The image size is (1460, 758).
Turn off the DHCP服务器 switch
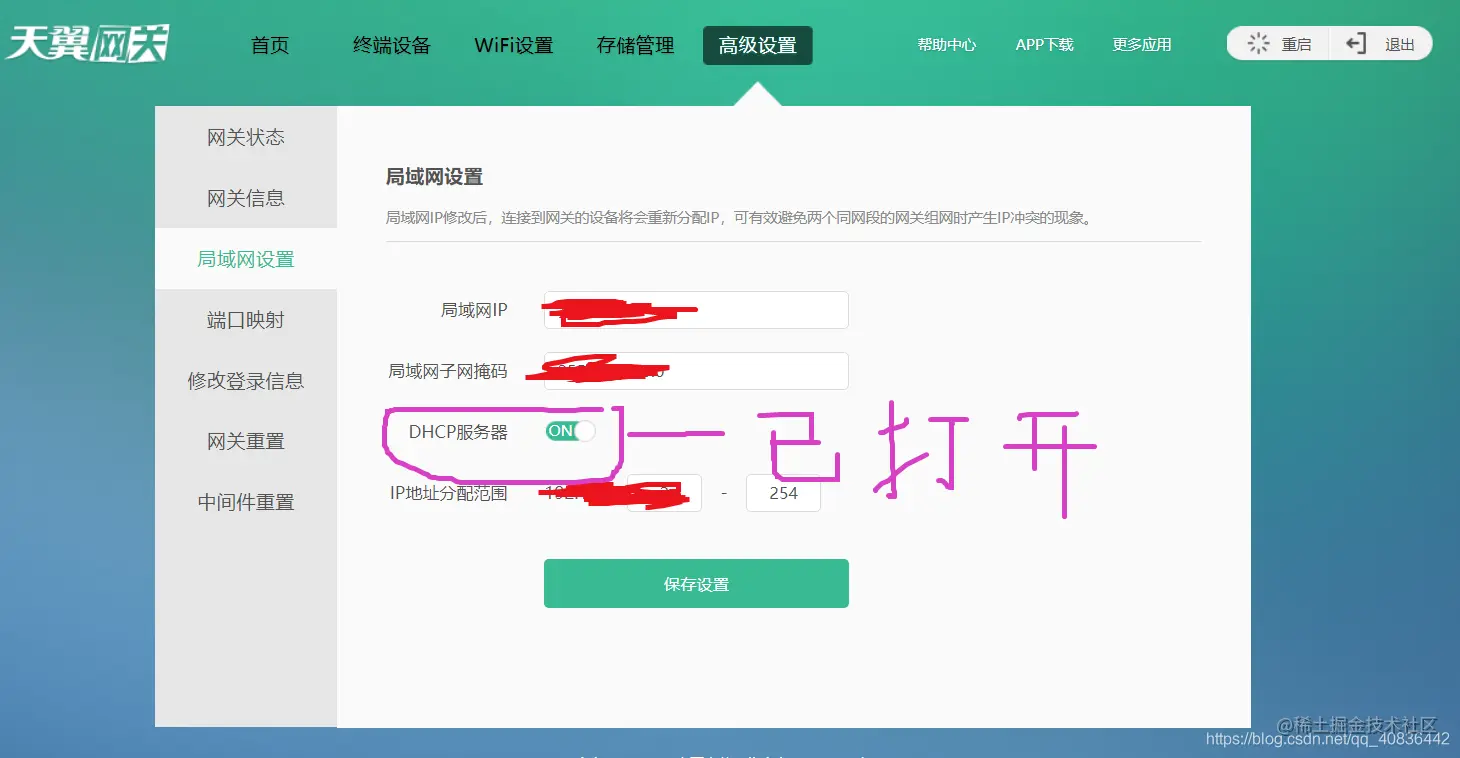570,431
